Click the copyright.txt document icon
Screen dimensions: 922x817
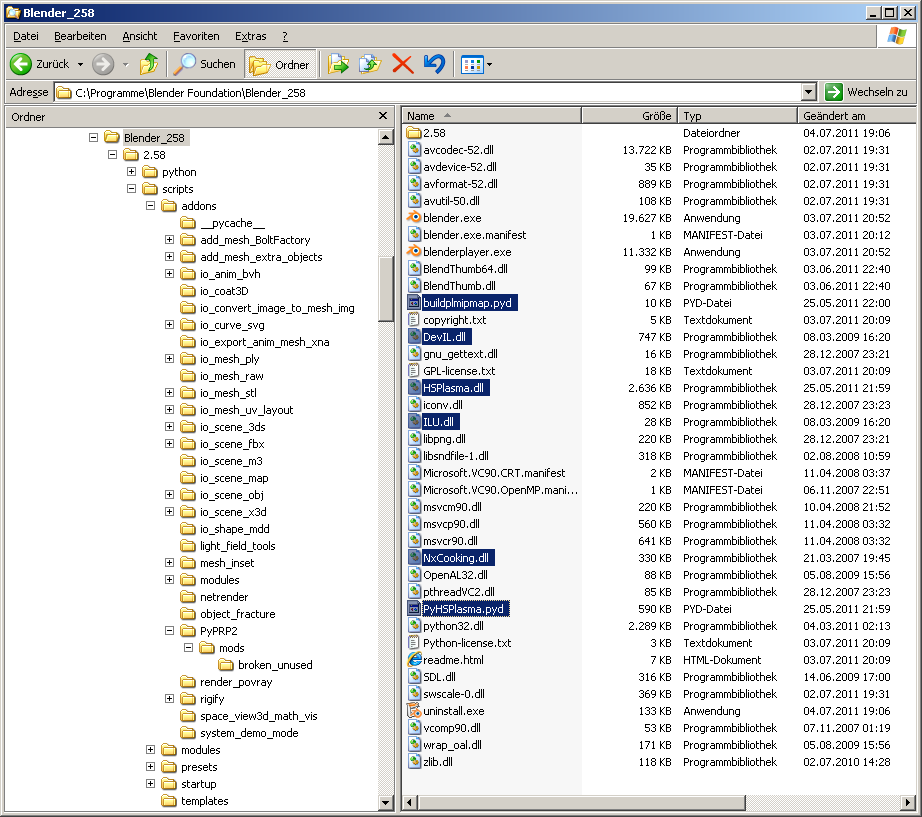point(414,320)
